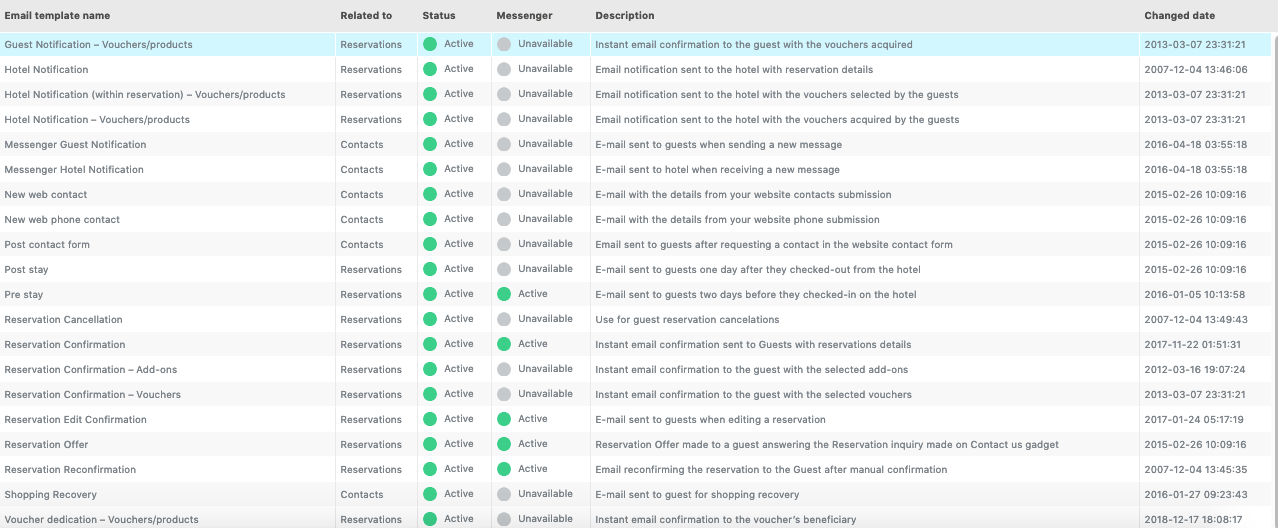Click Status dot of Post stay row
Viewport: 1278px width, 528px height.
point(430,269)
